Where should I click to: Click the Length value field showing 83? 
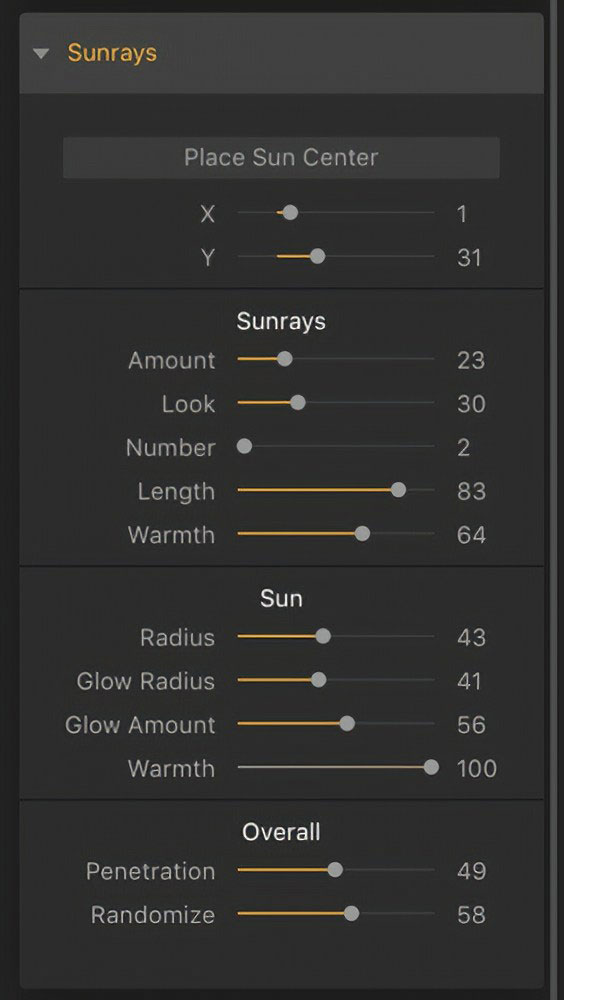click(x=471, y=491)
